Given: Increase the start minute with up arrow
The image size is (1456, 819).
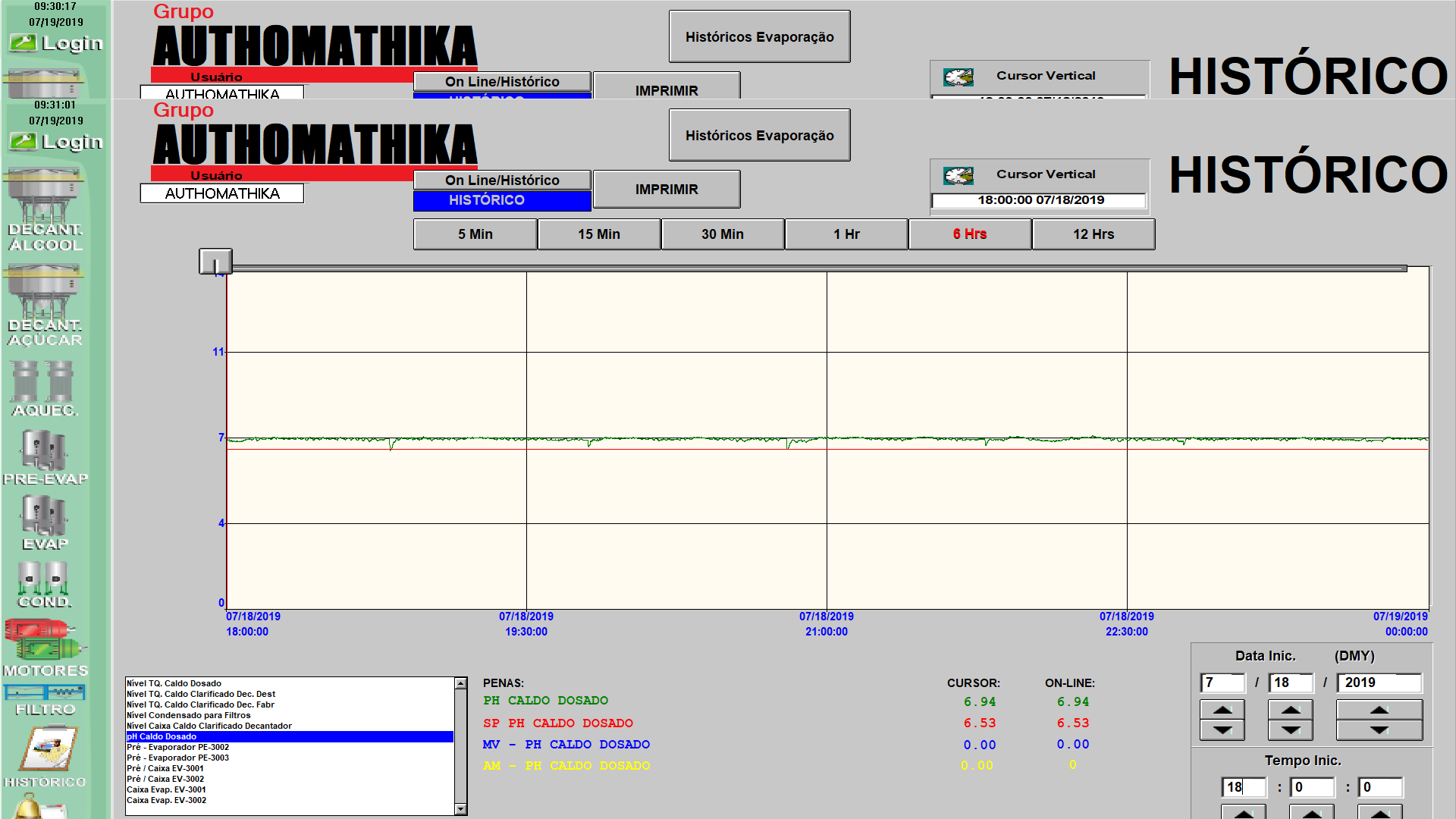Looking at the screenshot, I should (x=1312, y=813).
